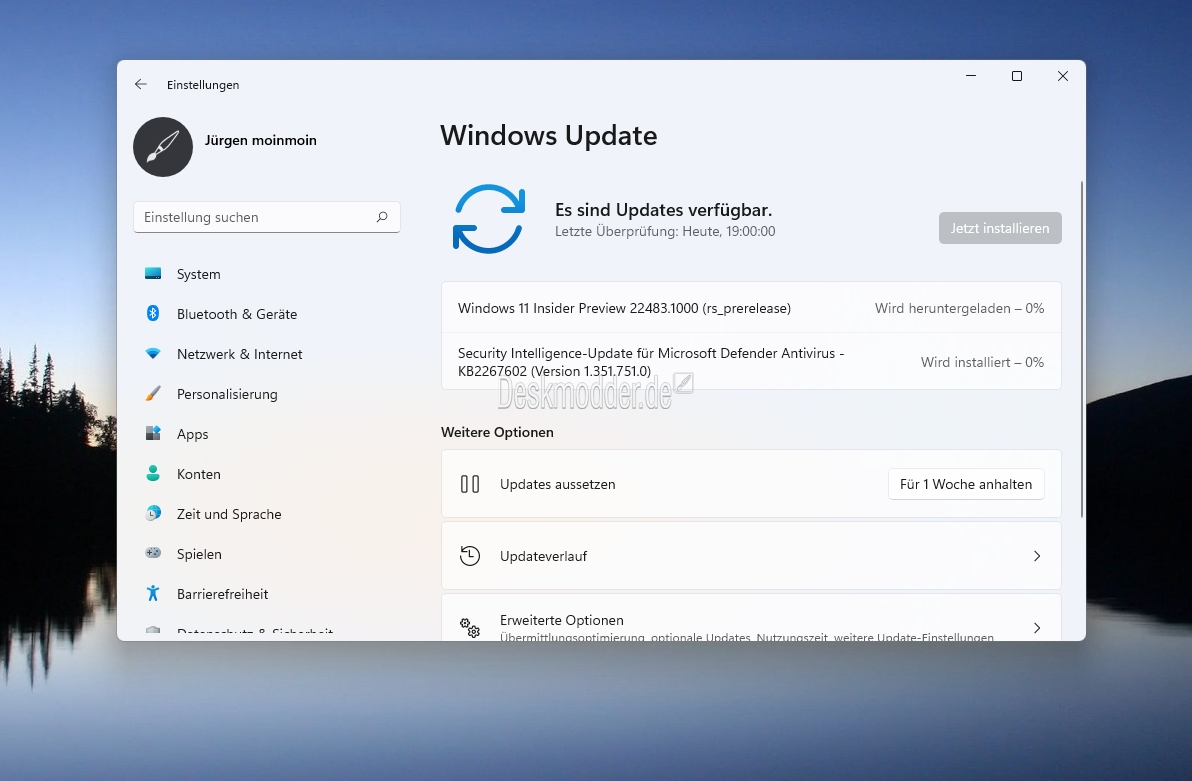Click the Apps grid icon

[x=153, y=433]
